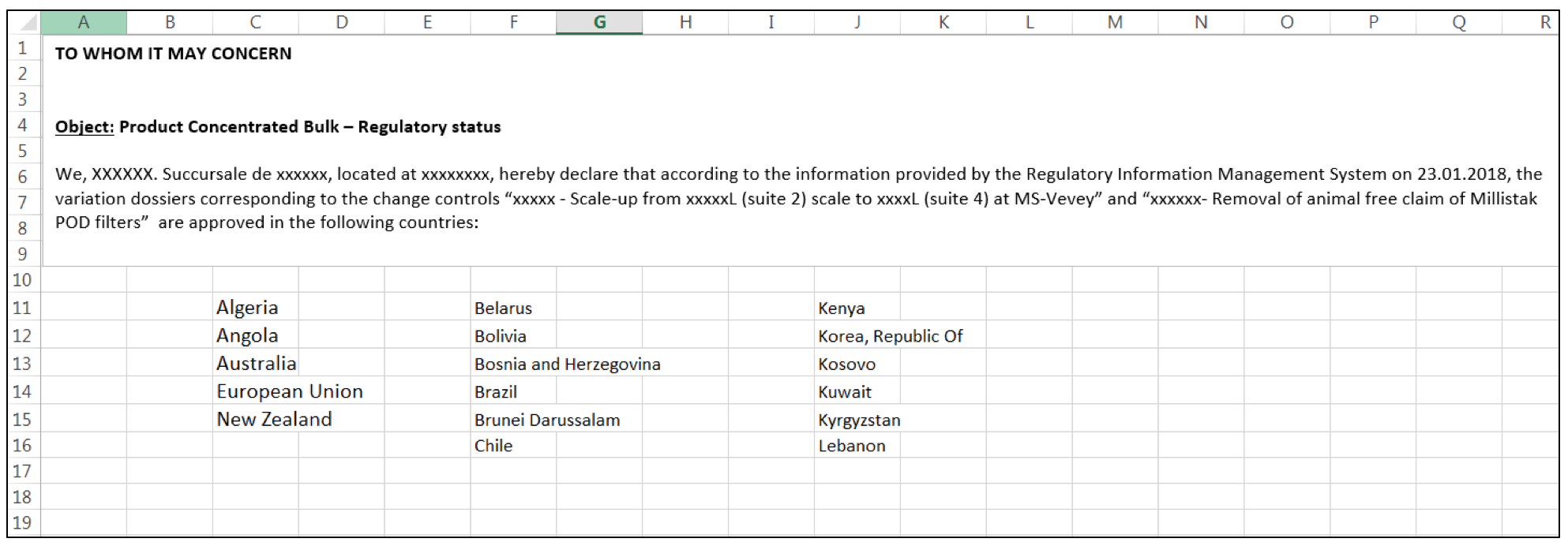Click column M header
1568x546 pixels.
[1115, 23]
